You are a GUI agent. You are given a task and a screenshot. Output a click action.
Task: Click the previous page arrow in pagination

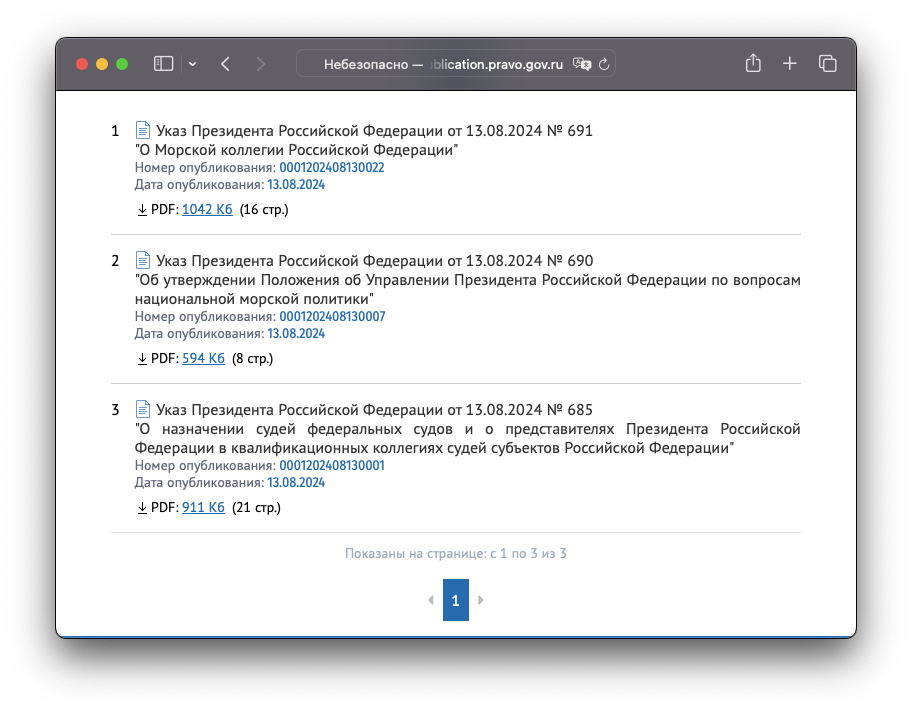(431, 600)
